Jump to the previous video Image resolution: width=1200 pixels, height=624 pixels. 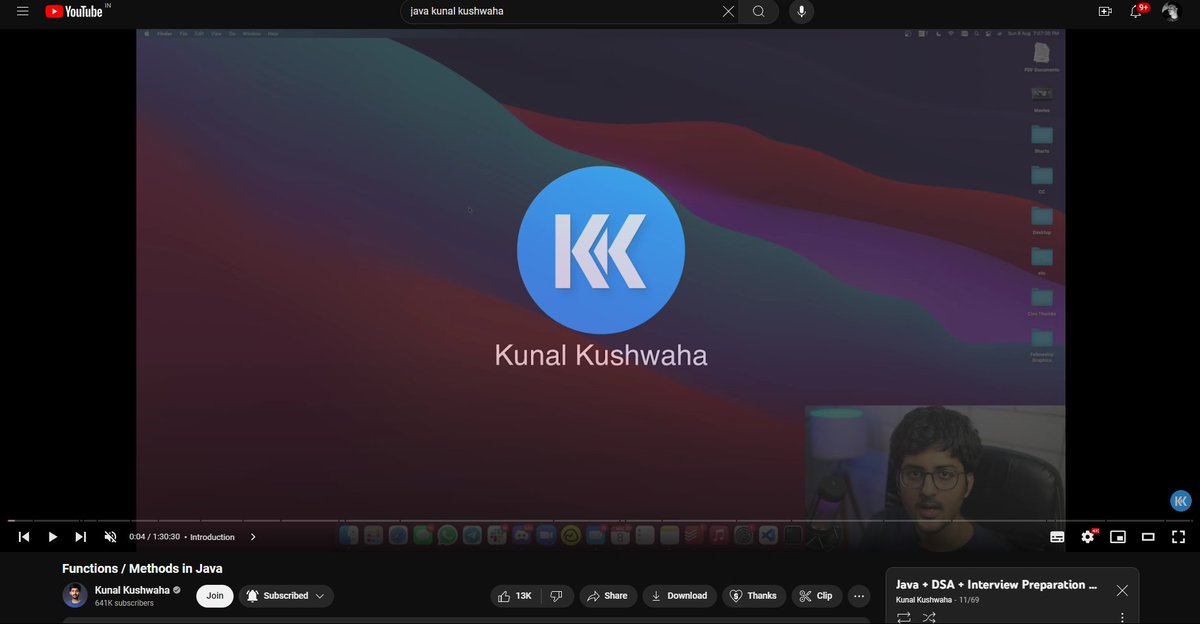(x=24, y=537)
